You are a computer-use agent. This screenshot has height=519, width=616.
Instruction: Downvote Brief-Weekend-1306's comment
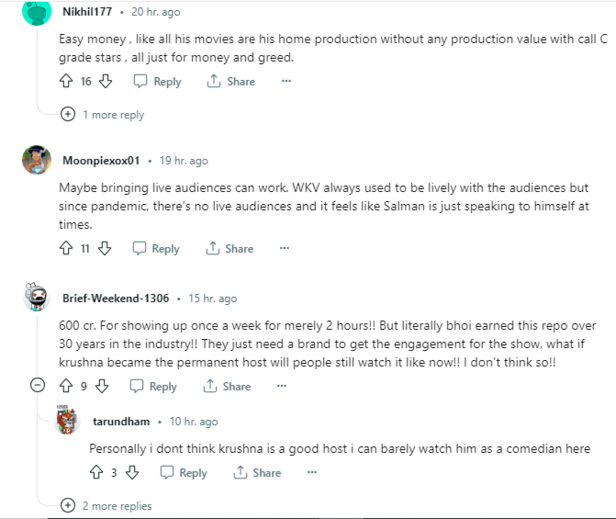coord(101,386)
